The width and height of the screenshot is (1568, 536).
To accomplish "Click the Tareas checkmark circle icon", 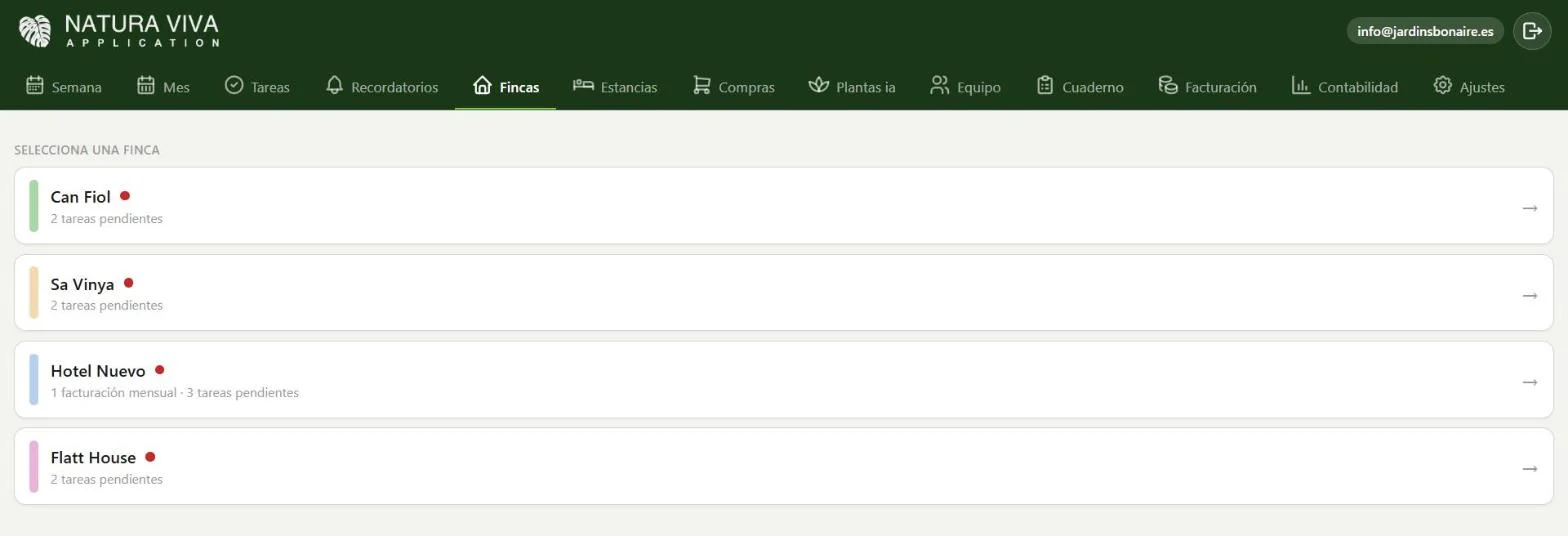I will point(234,85).
